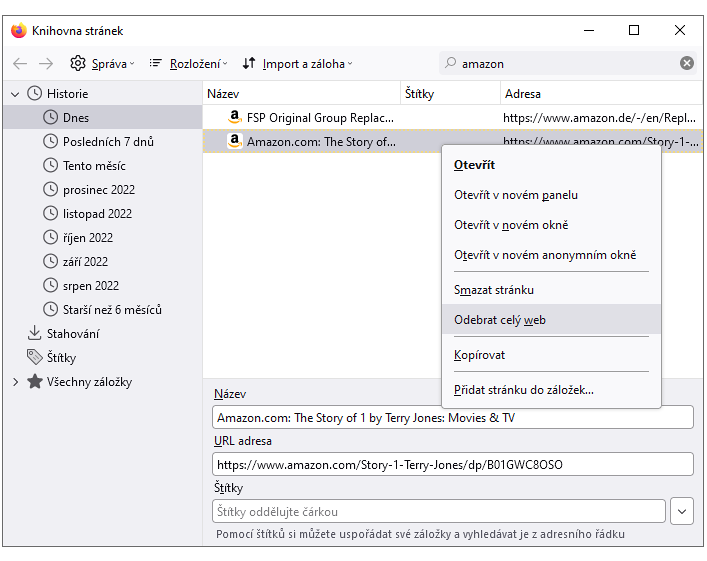Open Štítky in the sidebar
Image resolution: width=707 pixels, height=561 pixels.
(103, 358)
